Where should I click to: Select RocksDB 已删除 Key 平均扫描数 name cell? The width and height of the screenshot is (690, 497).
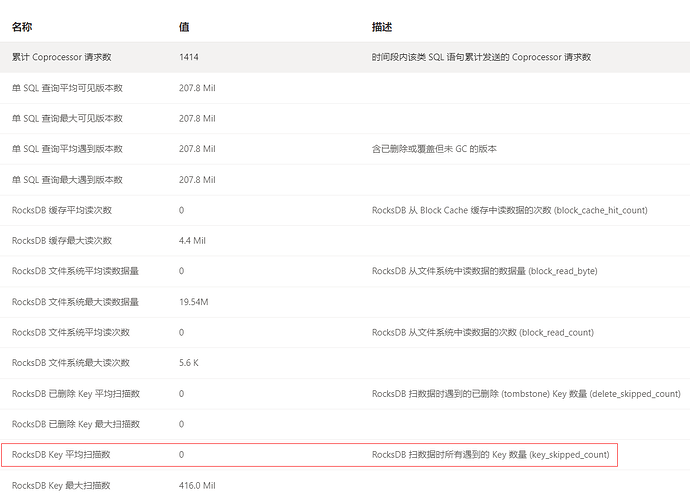76,394
